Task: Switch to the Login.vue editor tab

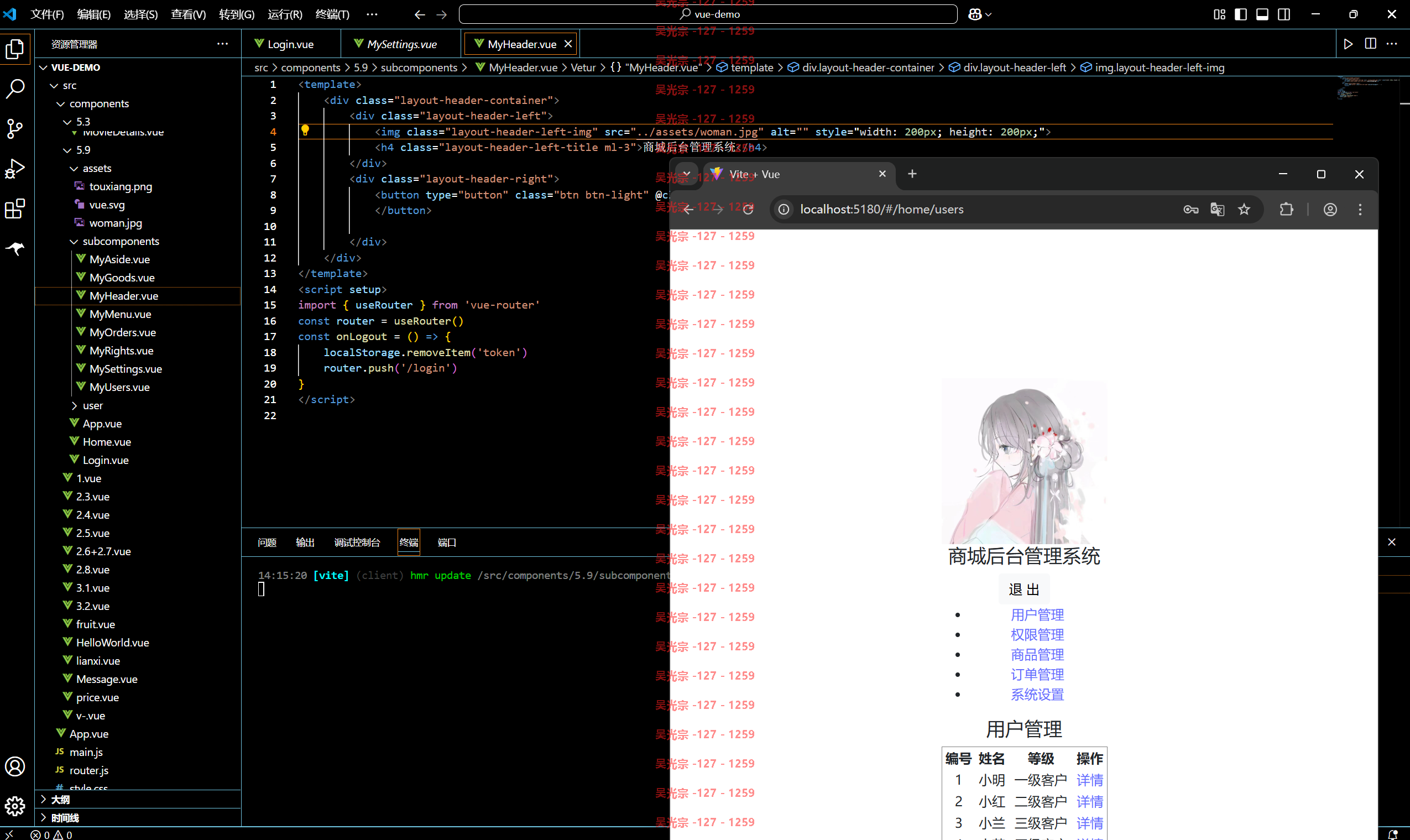Action: [x=290, y=44]
